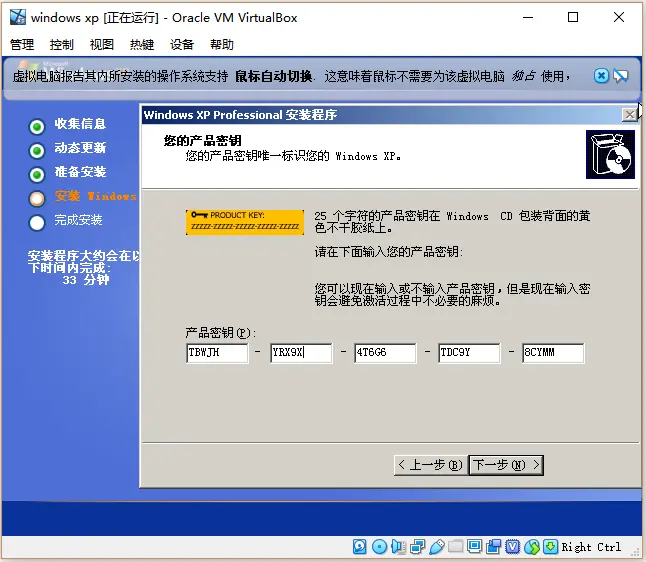
Task: Click the display settings status icon
Action: pos(474,547)
